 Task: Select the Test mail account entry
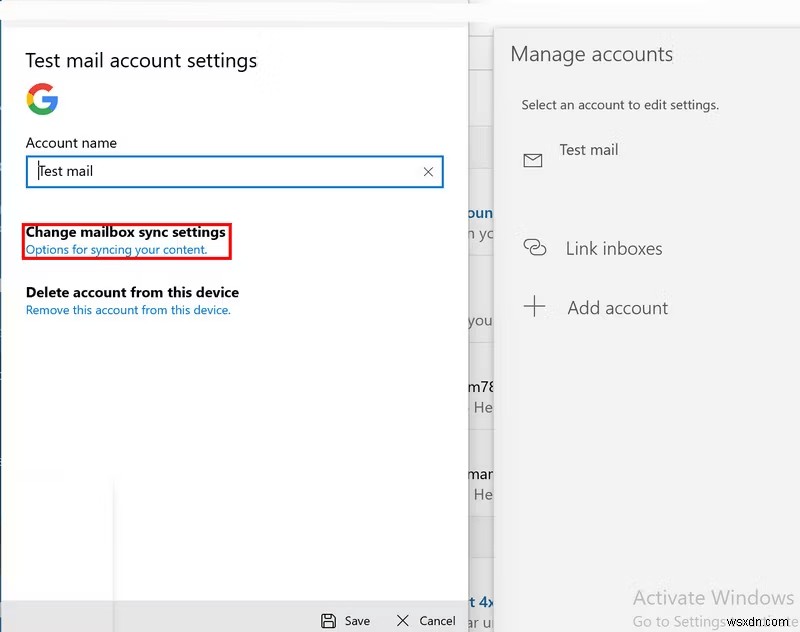(588, 149)
